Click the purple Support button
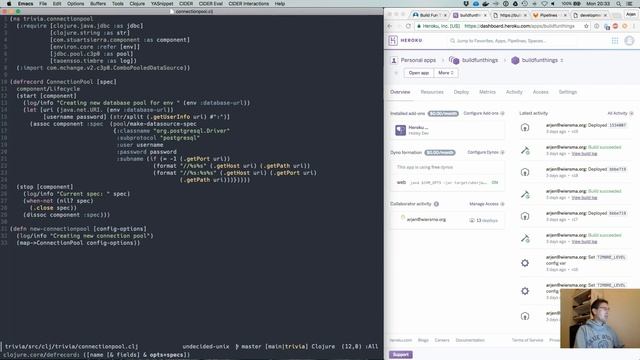This screenshot has height=360, width=640. coord(400,354)
